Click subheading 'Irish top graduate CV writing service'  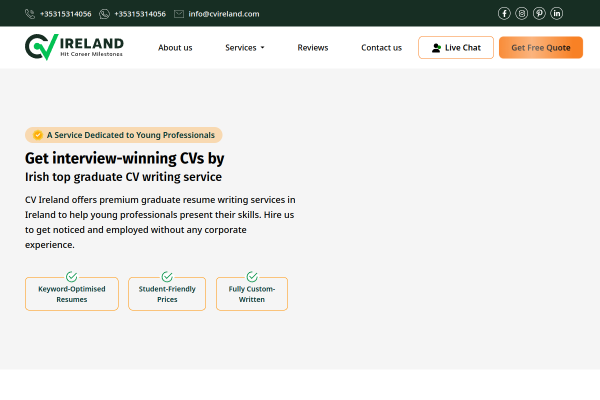pyautogui.click(x=123, y=177)
